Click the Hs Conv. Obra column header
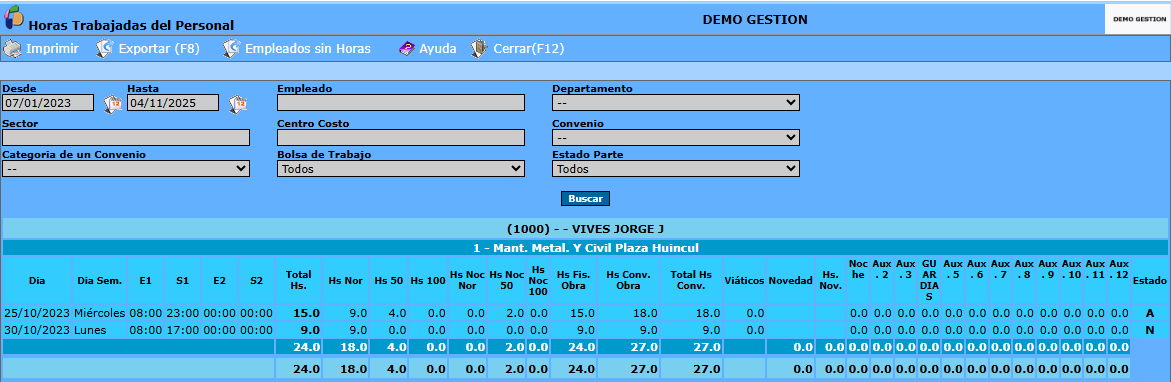The width and height of the screenshot is (1171, 382). [x=629, y=281]
